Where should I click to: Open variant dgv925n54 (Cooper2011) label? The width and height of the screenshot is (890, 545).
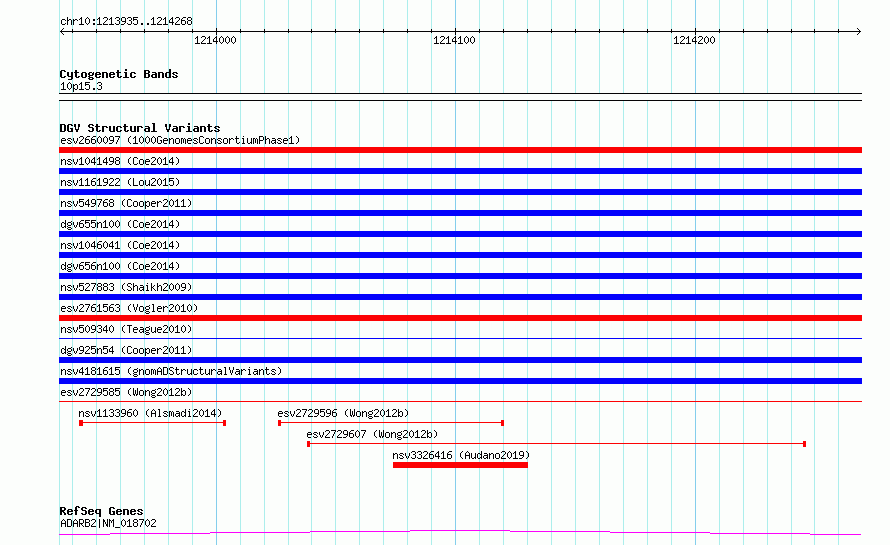126,350
